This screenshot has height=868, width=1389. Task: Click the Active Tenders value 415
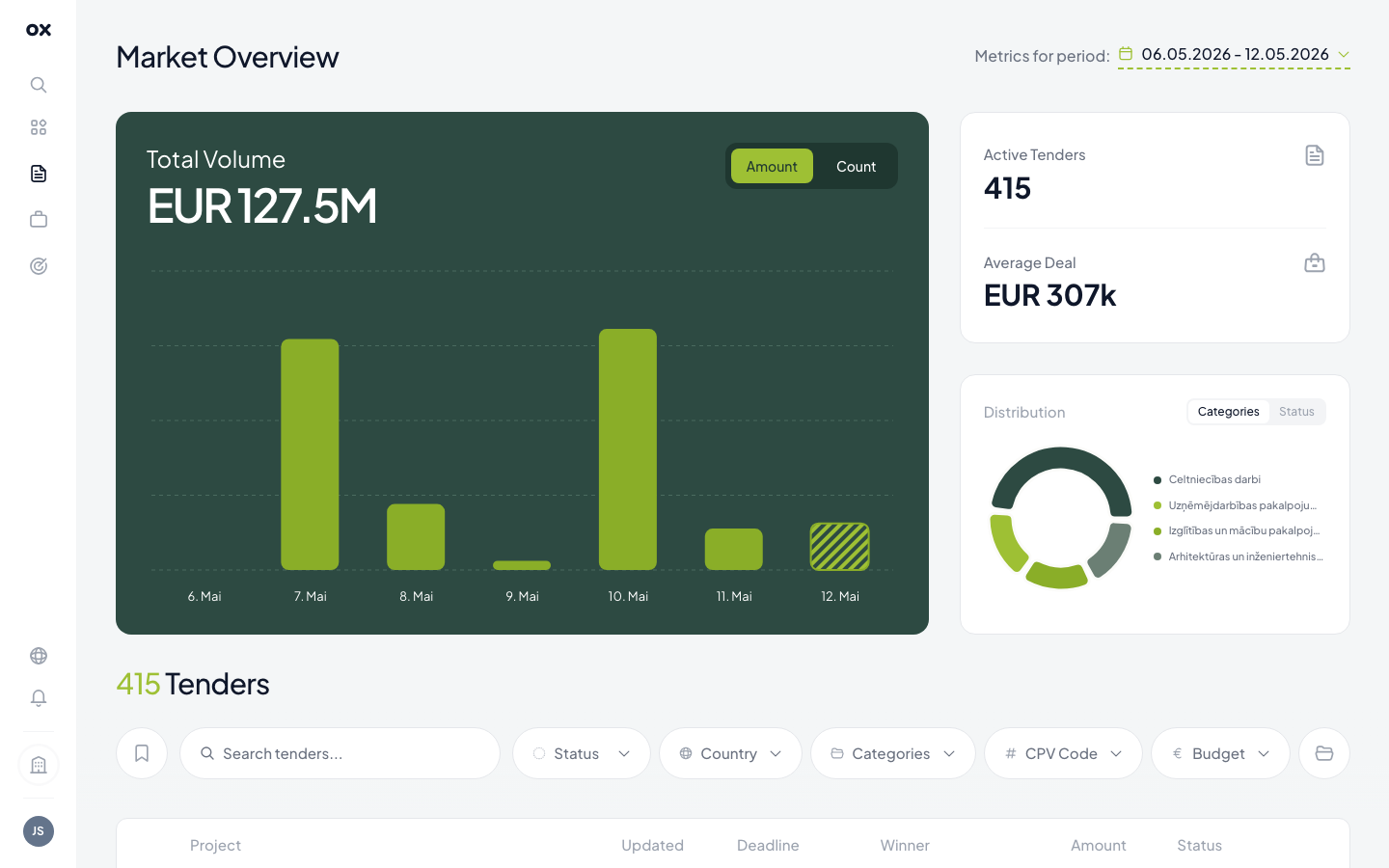pyautogui.click(x=1007, y=188)
